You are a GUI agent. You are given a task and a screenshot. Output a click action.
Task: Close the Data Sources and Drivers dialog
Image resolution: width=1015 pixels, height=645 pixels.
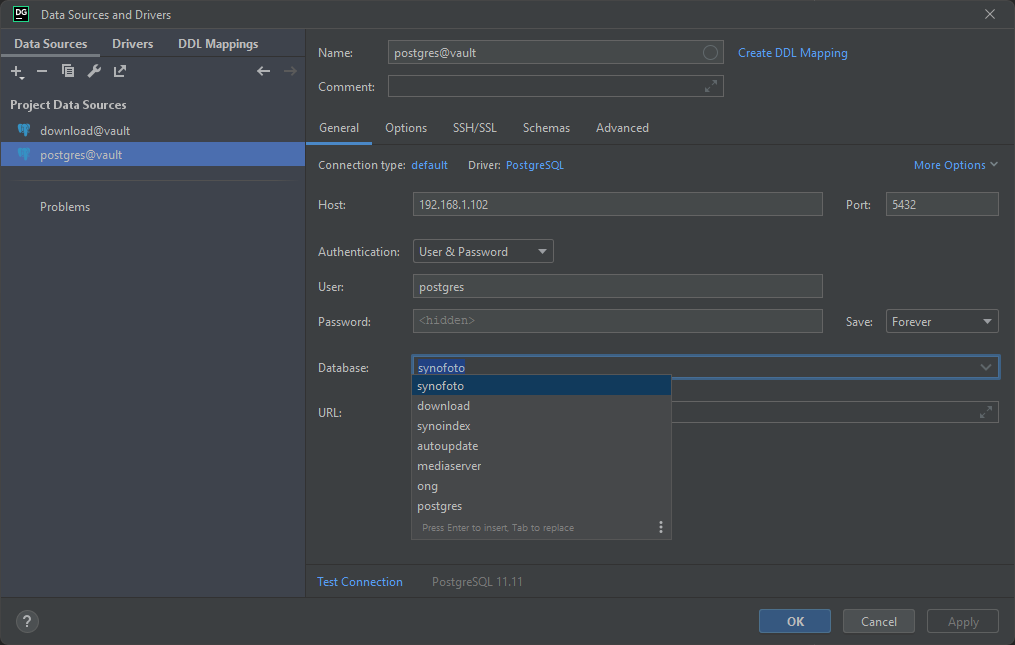pos(990,14)
